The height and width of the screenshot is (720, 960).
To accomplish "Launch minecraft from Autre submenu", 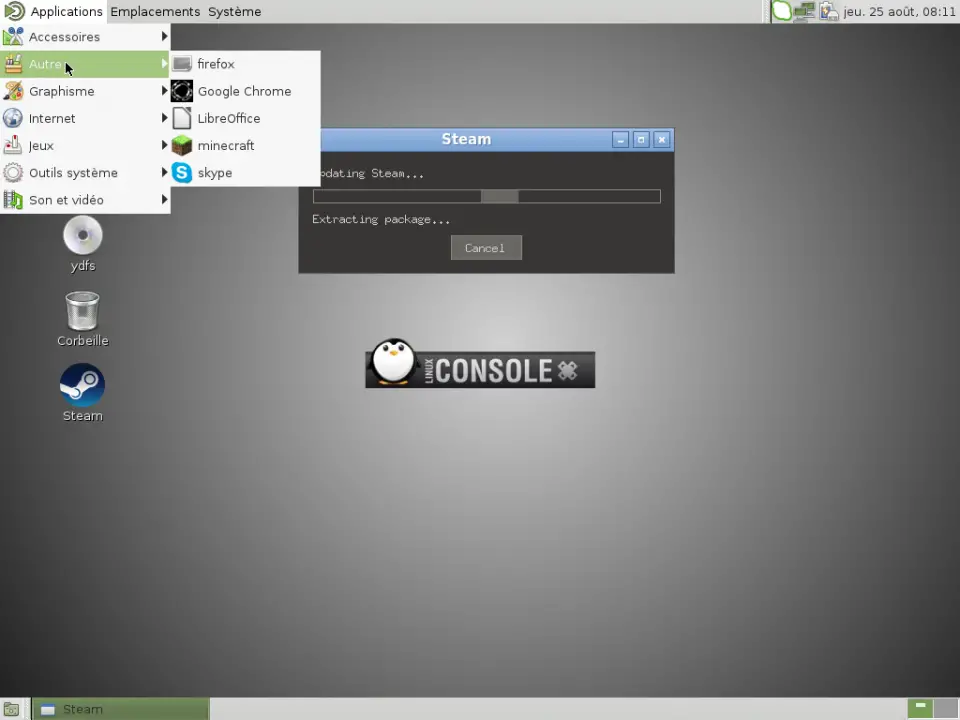I will coord(245,145).
